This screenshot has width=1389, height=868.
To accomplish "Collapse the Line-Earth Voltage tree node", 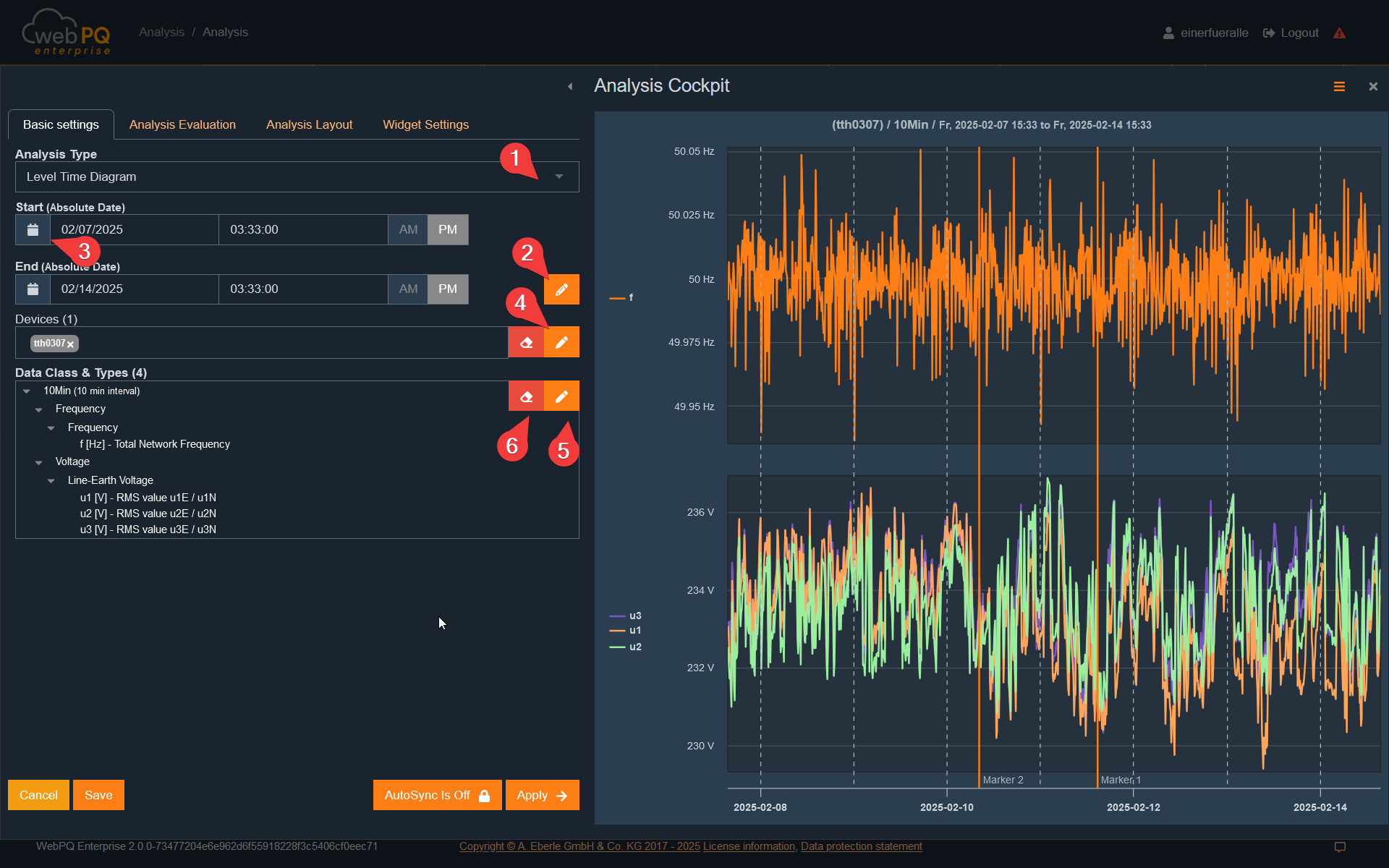I will coord(50,480).
